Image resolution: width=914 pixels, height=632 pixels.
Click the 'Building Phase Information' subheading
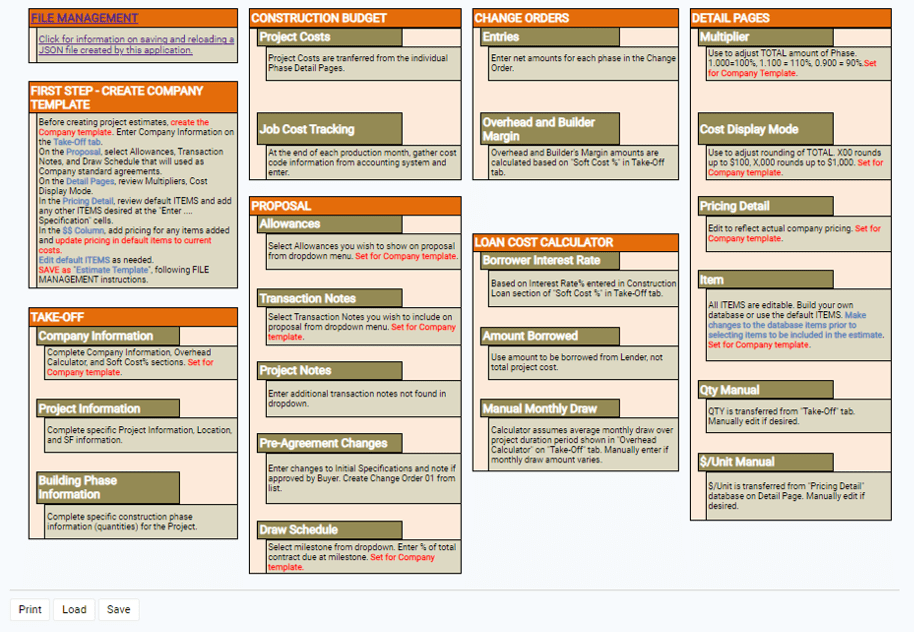108,487
